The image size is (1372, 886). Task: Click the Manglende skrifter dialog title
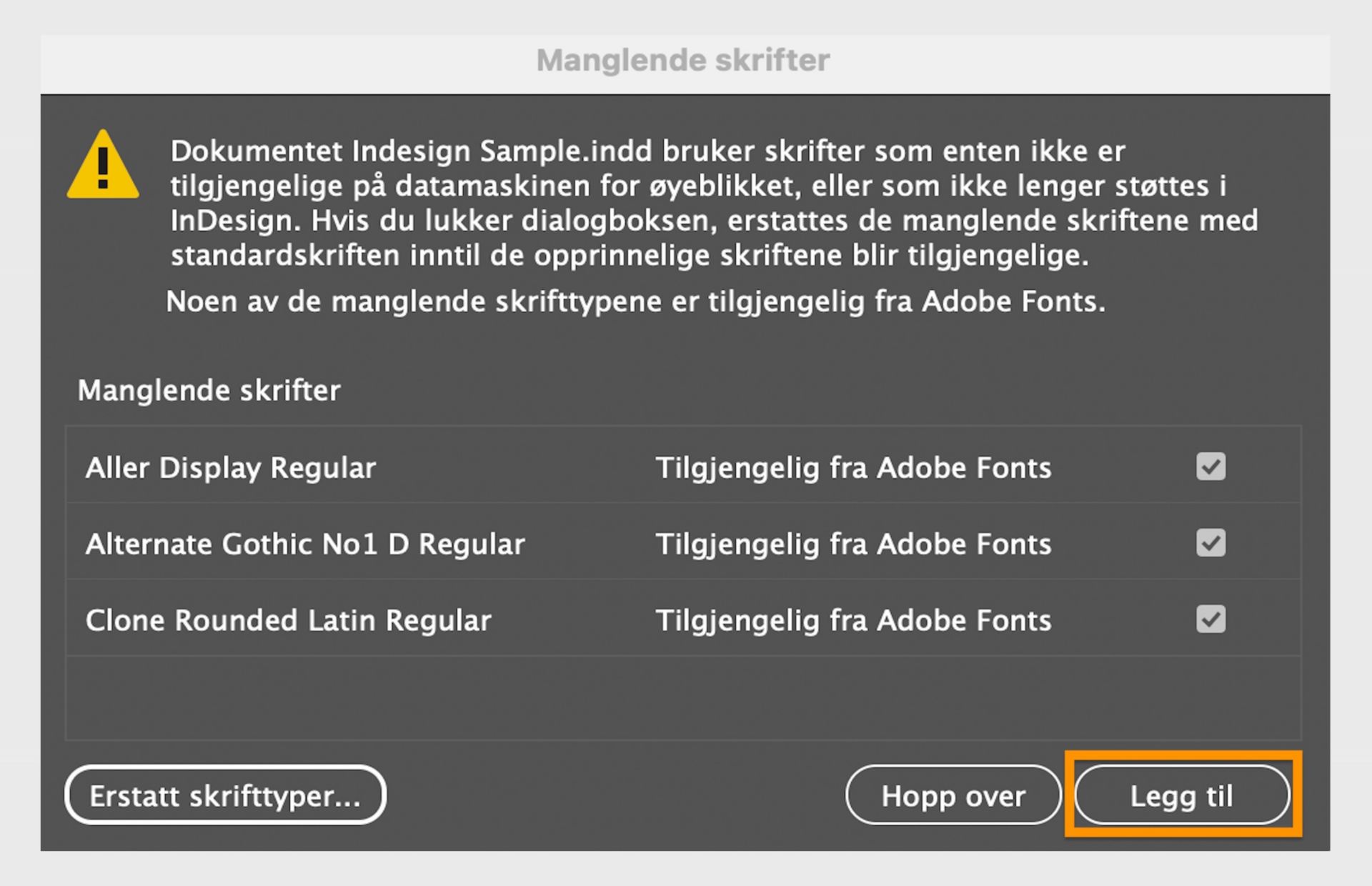pos(684,60)
